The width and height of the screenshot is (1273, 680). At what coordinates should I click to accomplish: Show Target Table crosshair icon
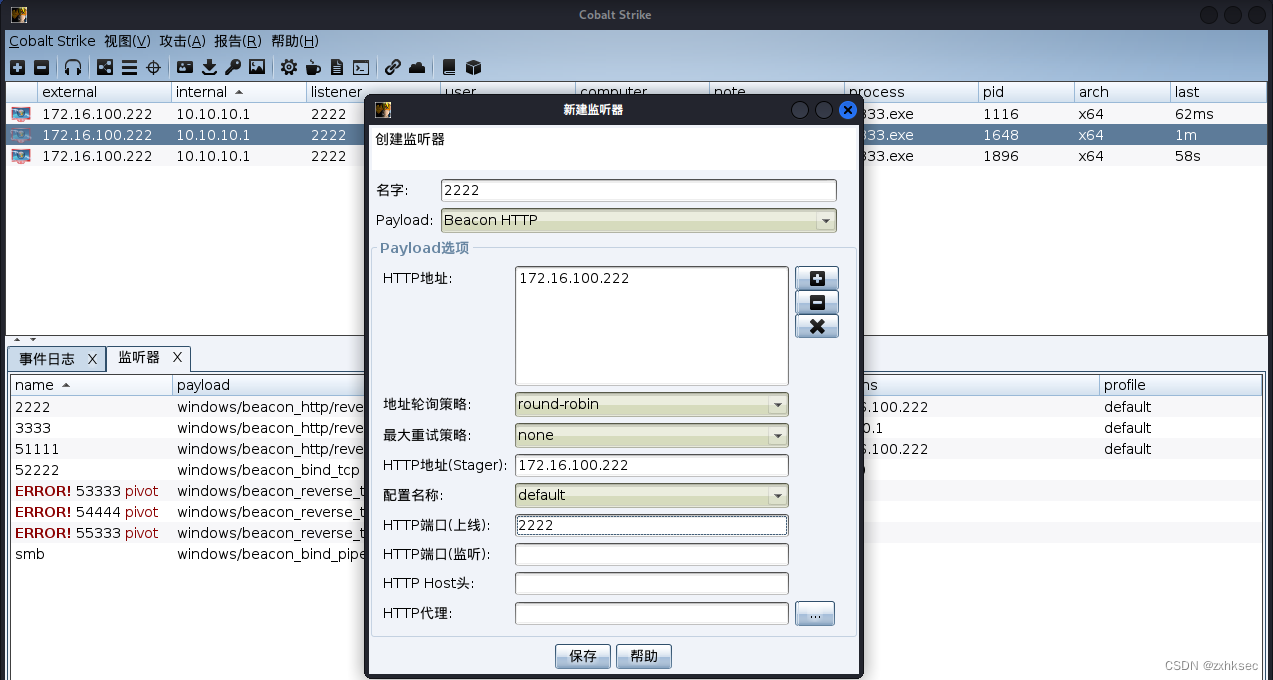153,67
